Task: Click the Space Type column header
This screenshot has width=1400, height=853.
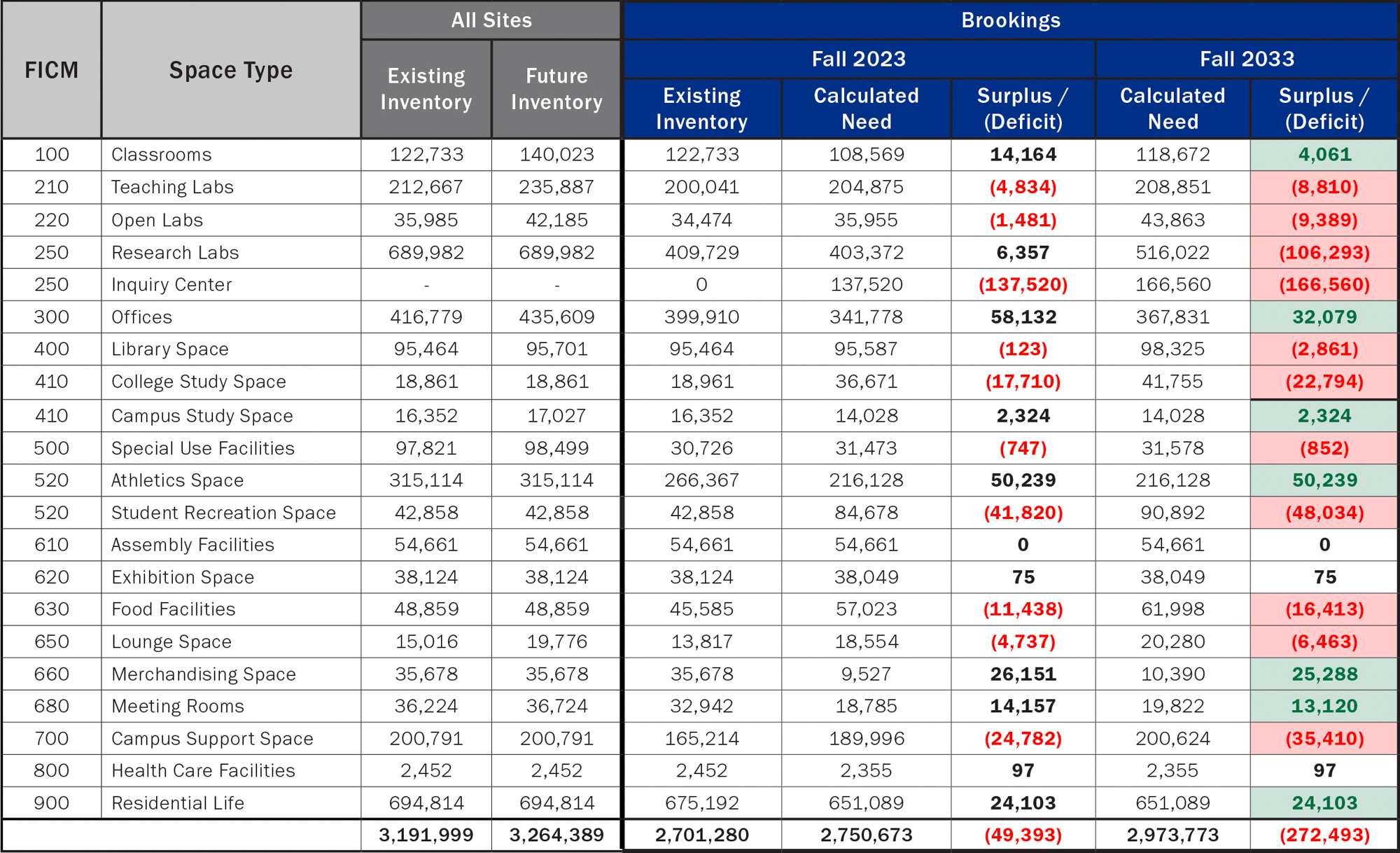Action: click(230, 70)
